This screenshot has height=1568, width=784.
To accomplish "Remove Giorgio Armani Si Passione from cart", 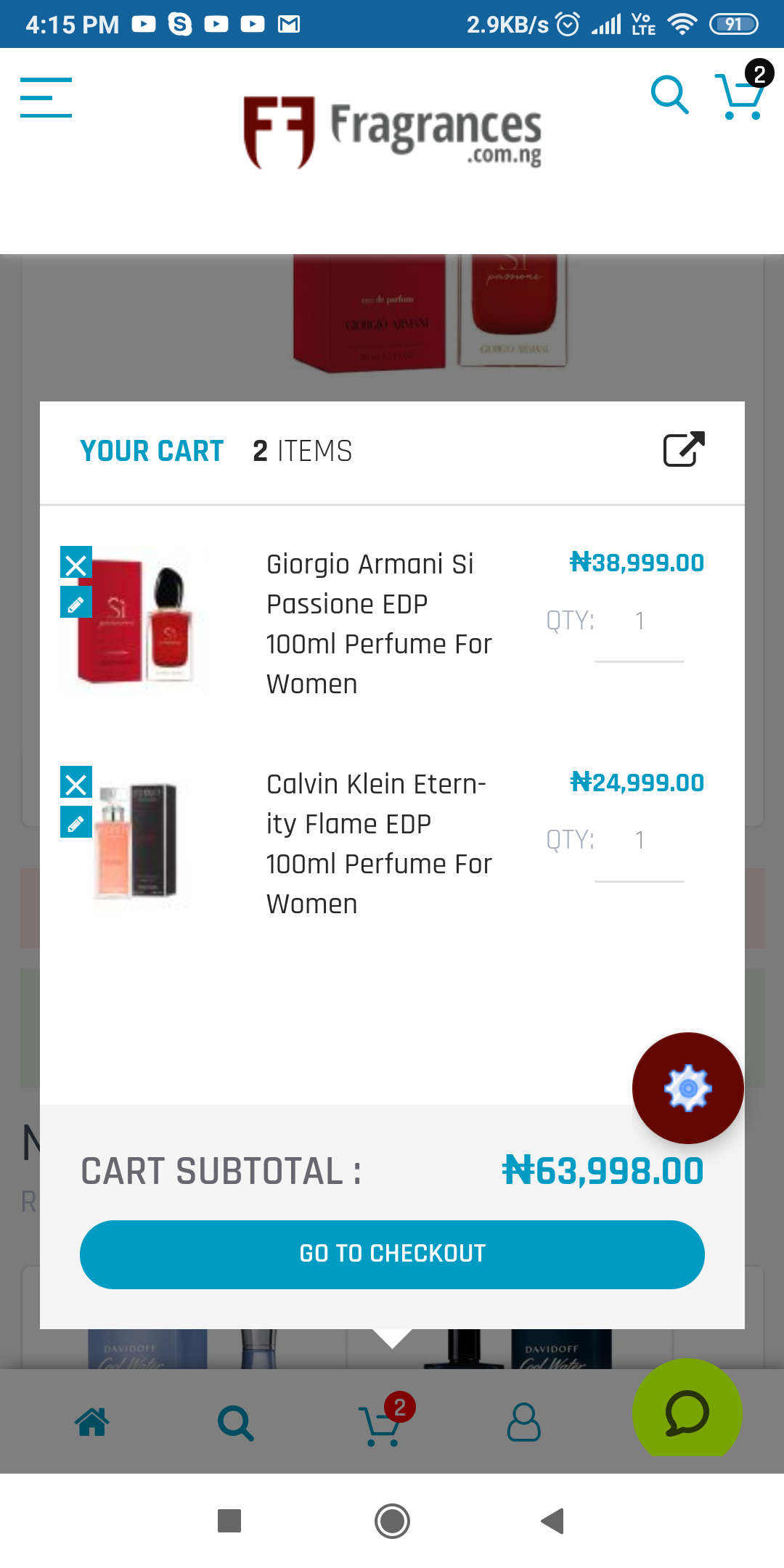I will [76, 565].
